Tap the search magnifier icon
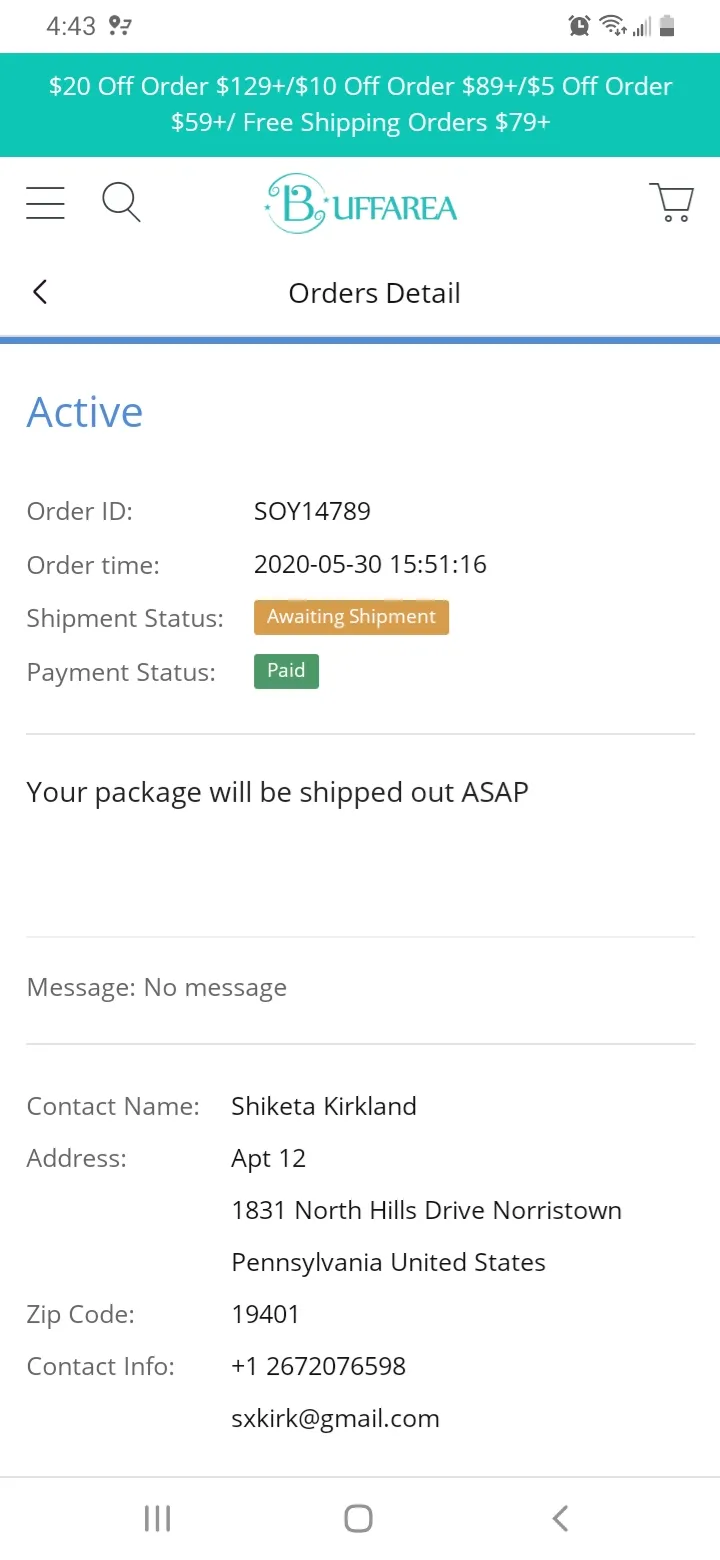Image resolution: width=720 pixels, height=1560 pixels. tap(121, 202)
